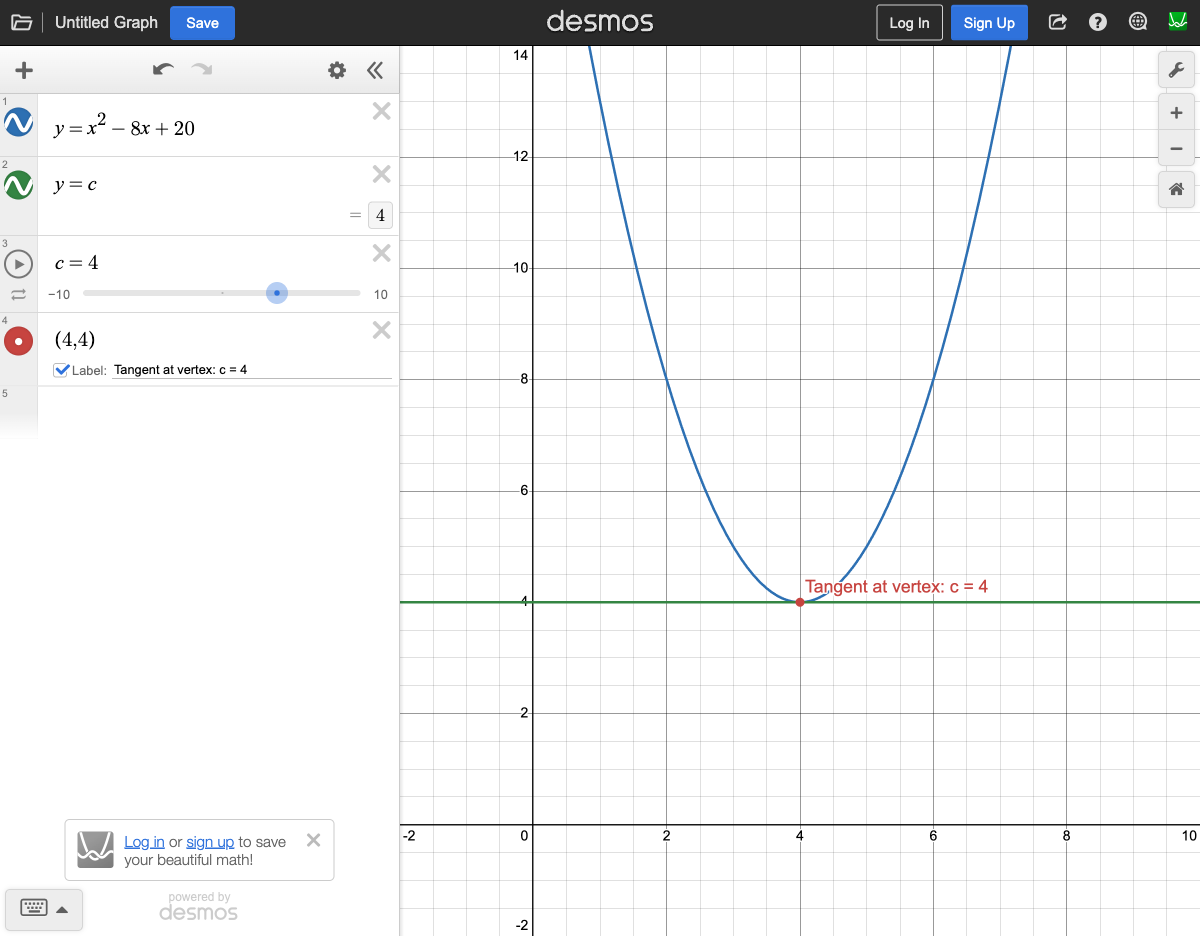Open the Language globe icon

pos(1137,22)
